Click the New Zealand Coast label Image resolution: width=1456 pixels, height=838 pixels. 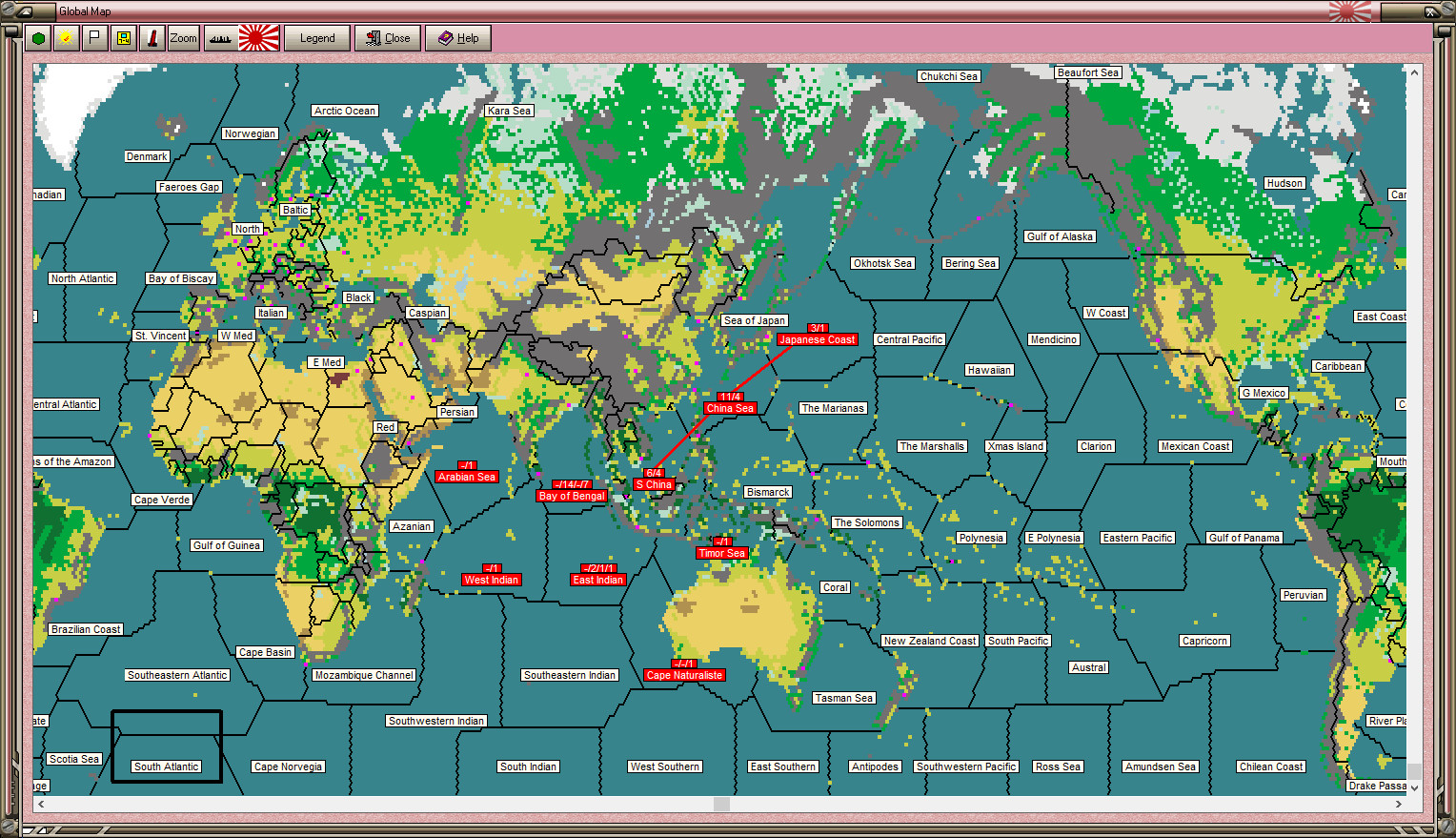point(930,641)
